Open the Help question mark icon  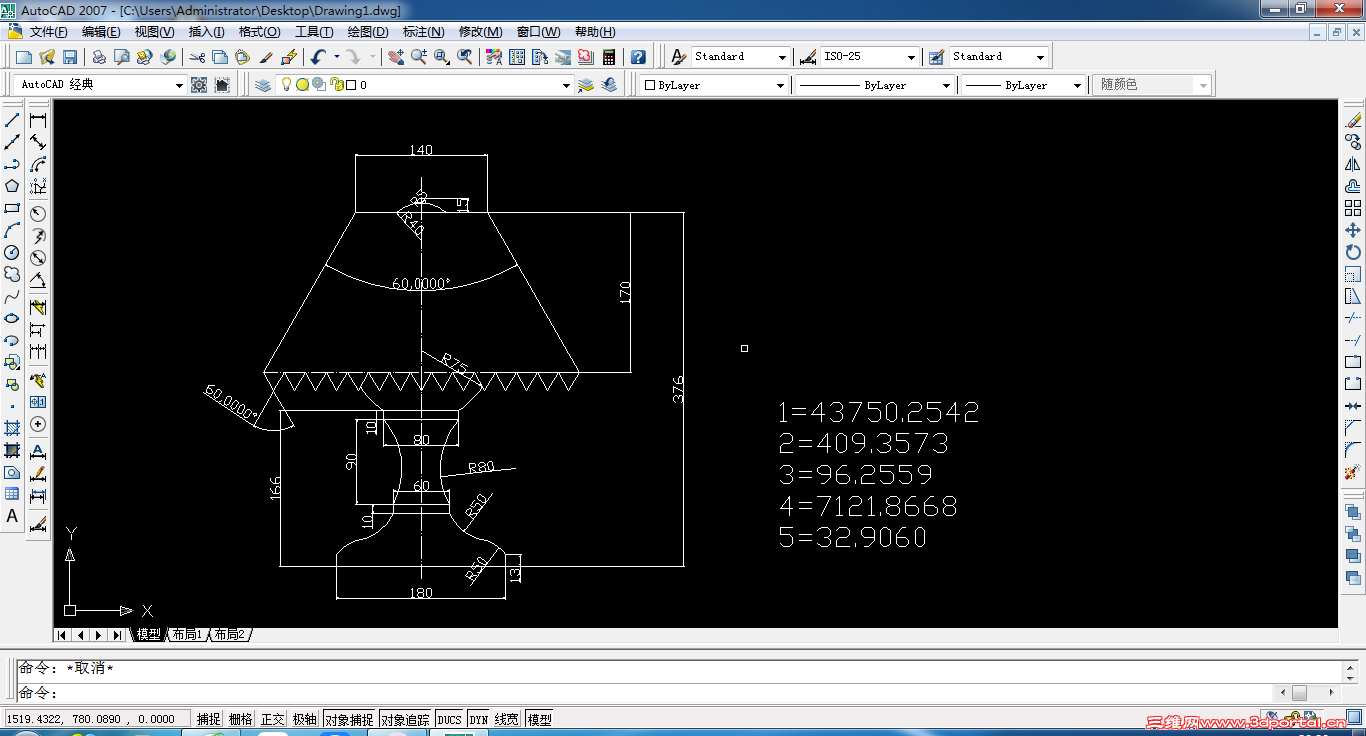[639, 57]
